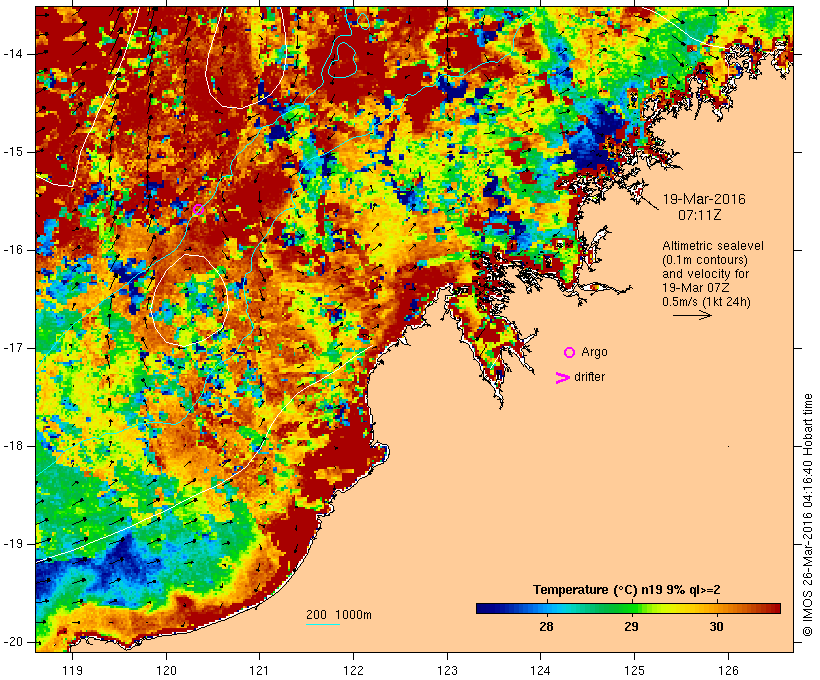This screenshot has height=680, width=820.
Task: Click longitude label '123'
Action: [447, 671]
